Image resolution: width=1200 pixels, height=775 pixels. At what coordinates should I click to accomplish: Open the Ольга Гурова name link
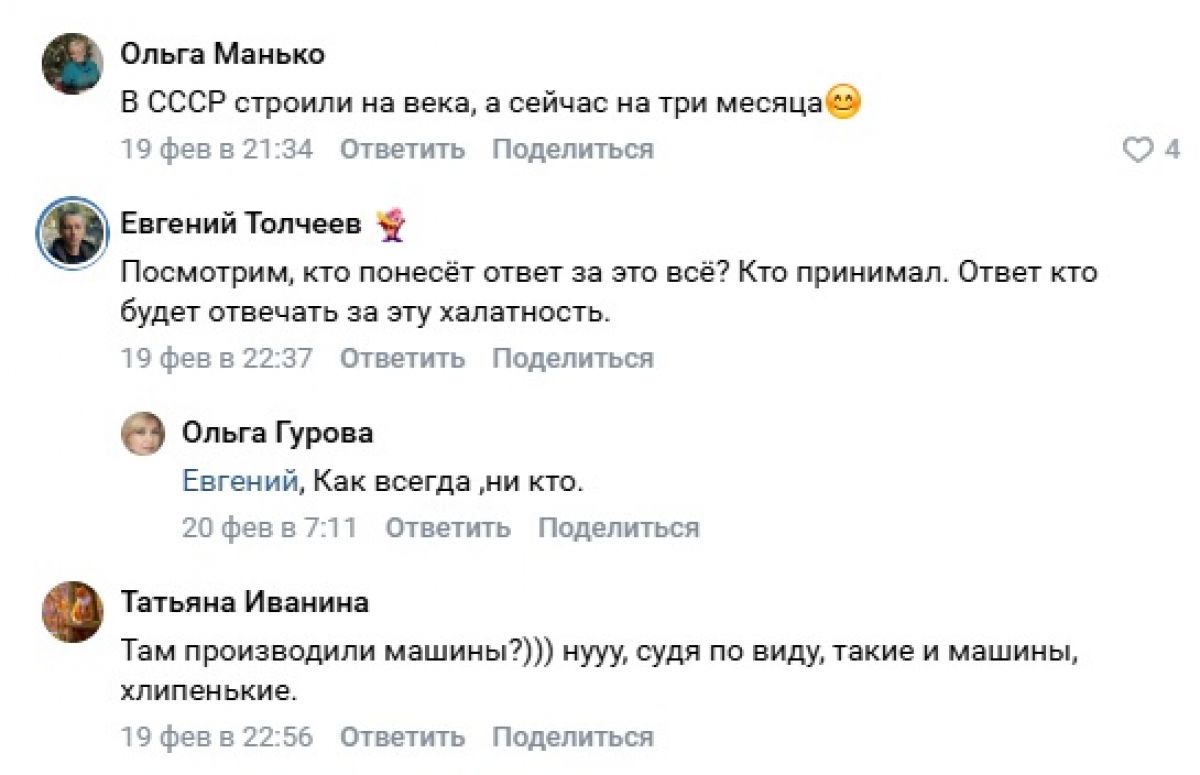point(277,432)
